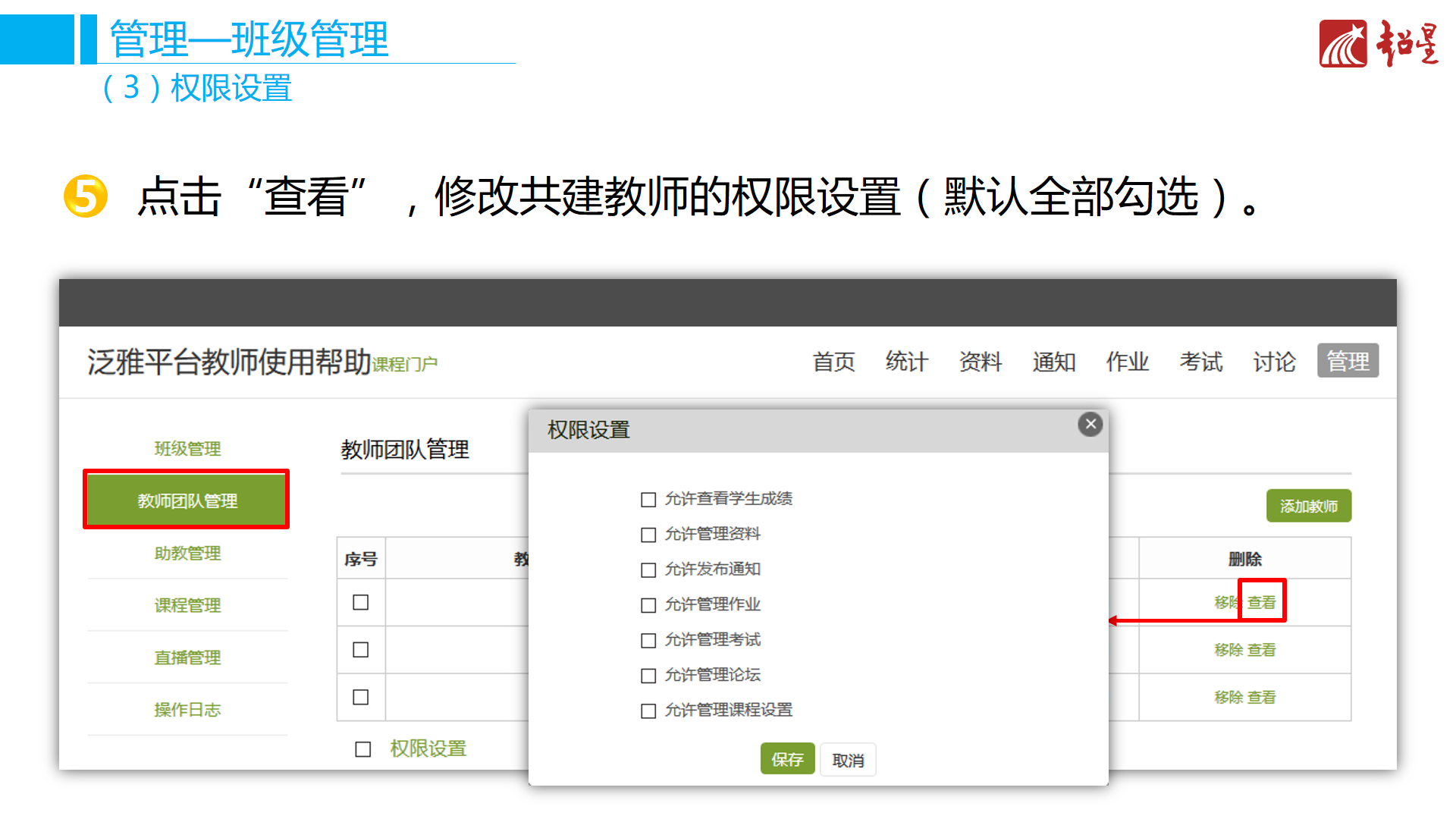Enable 允许管理论坛 permission
The width and height of the screenshot is (1456, 819).
[x=648, y=675]
